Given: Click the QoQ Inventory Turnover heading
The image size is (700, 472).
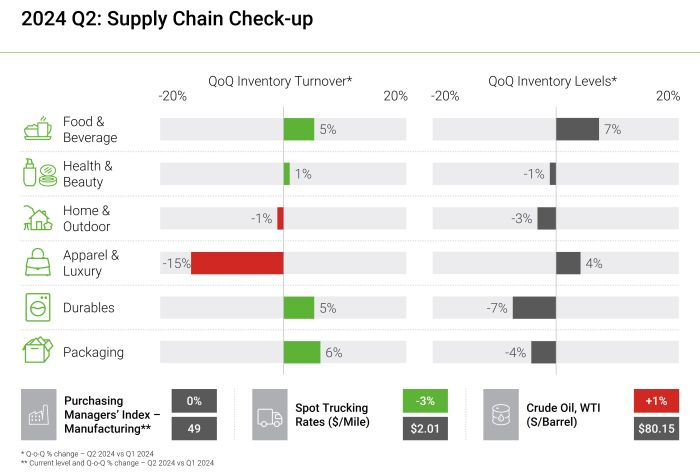Looking at the screenshot, I should pyautogui.click(x=280, y=81).
